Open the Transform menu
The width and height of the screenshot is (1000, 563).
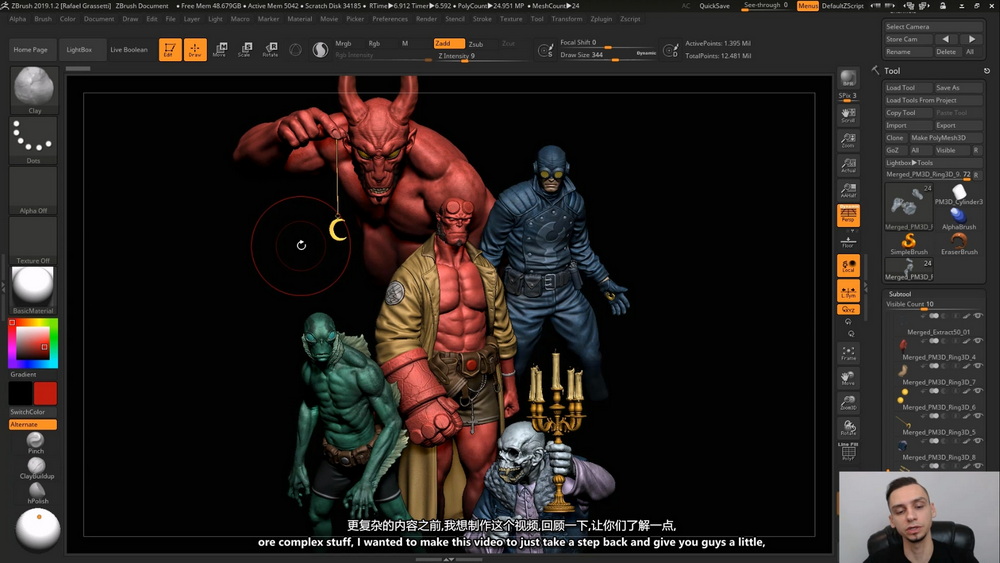566,19
